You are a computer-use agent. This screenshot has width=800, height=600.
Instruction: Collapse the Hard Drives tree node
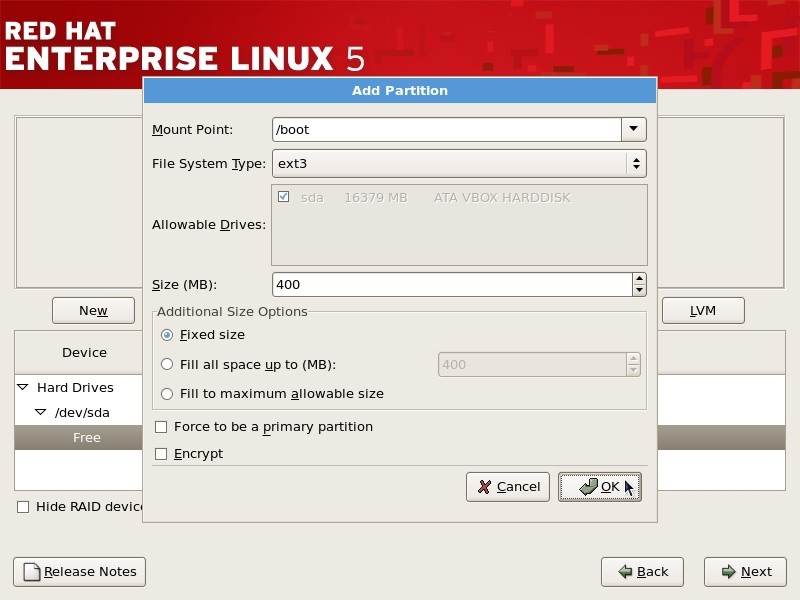23,387
